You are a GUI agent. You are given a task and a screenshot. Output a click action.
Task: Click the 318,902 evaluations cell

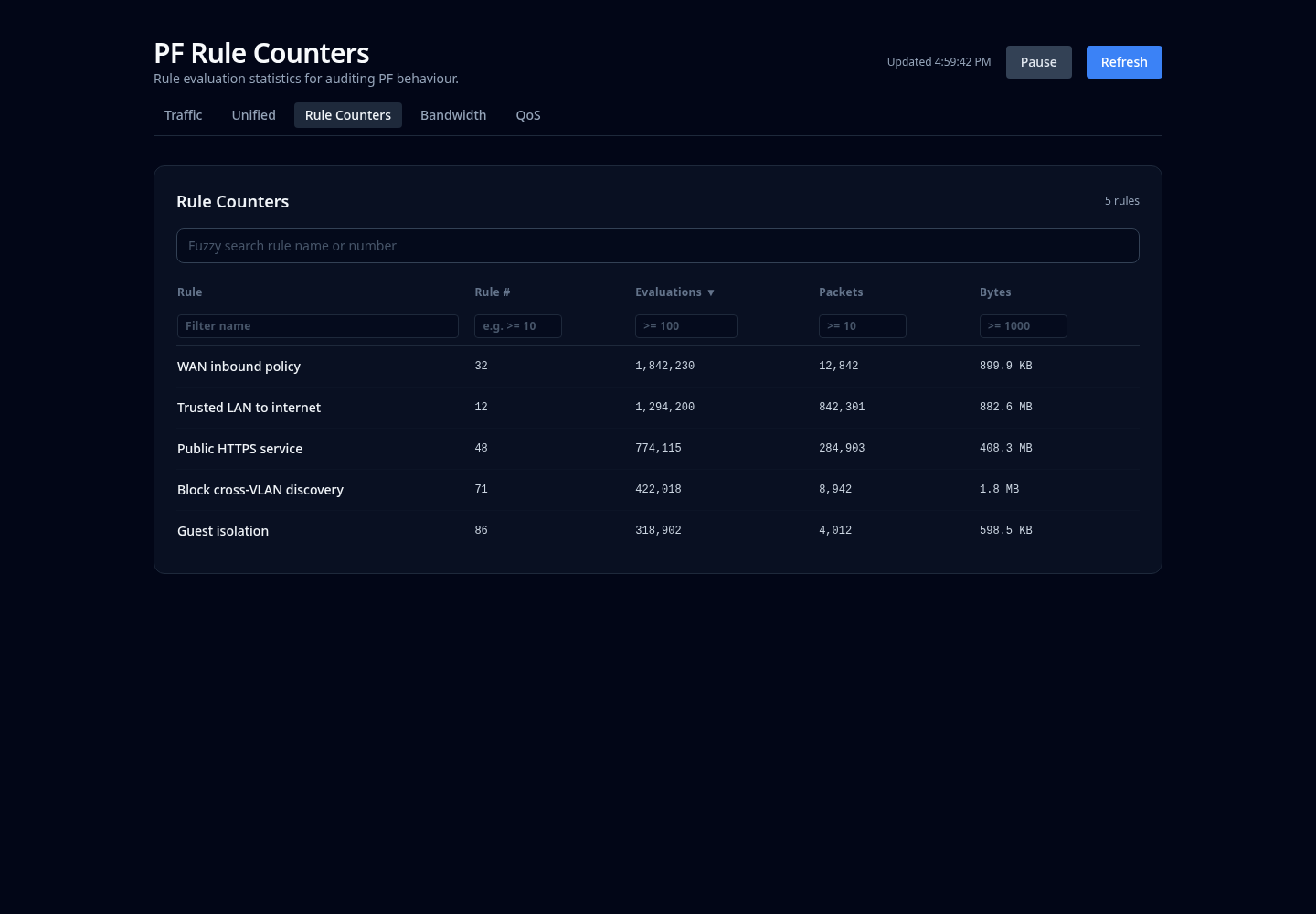(x=658, y=530)
